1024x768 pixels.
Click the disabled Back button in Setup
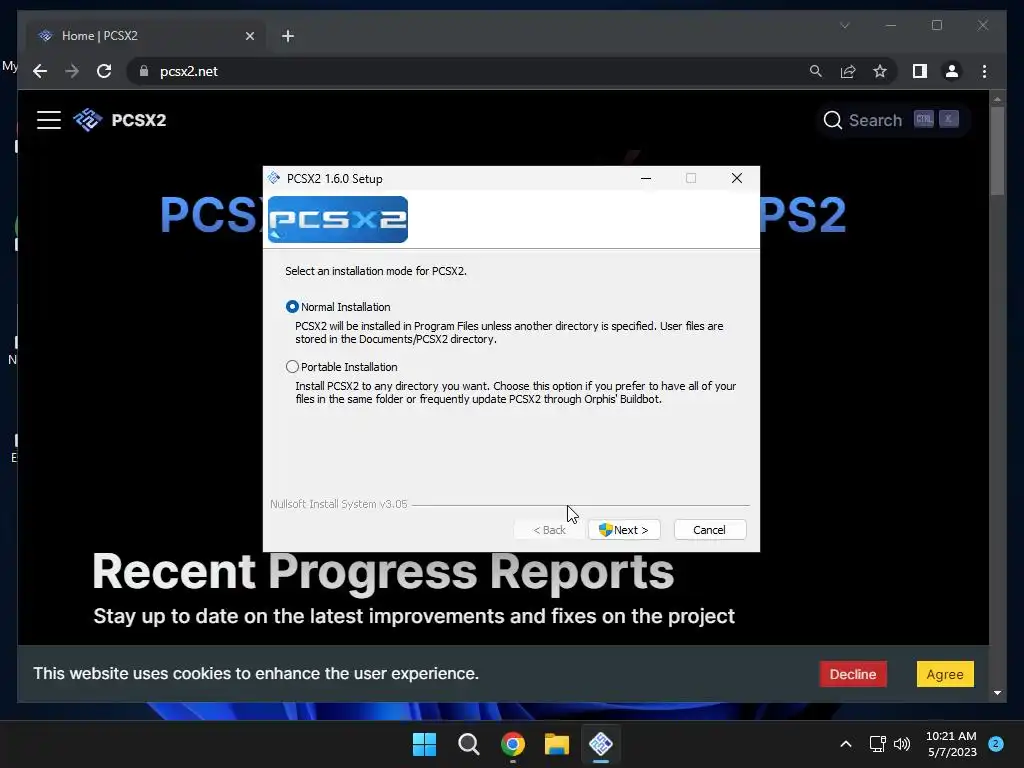[x=549, y=530]
